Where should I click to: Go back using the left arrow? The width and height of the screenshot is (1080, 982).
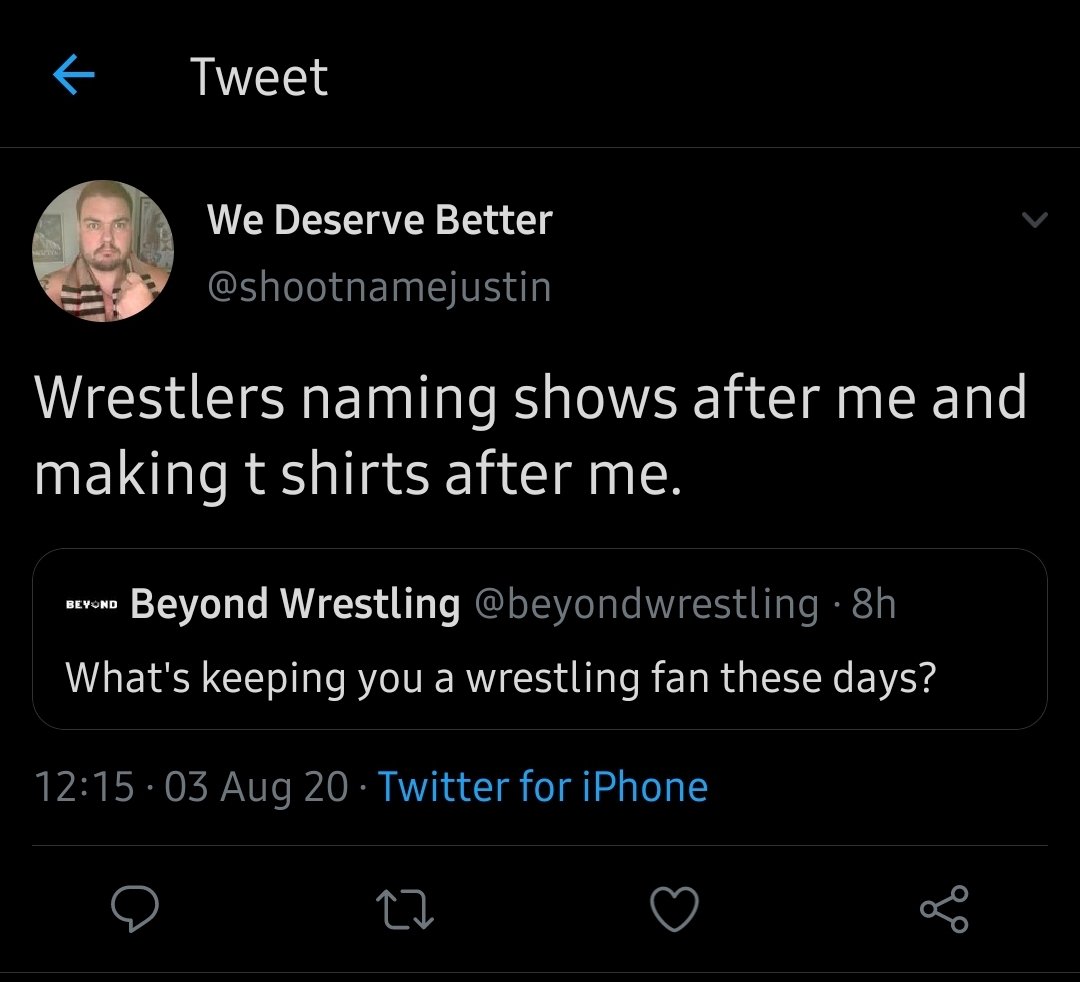(72, 77)
